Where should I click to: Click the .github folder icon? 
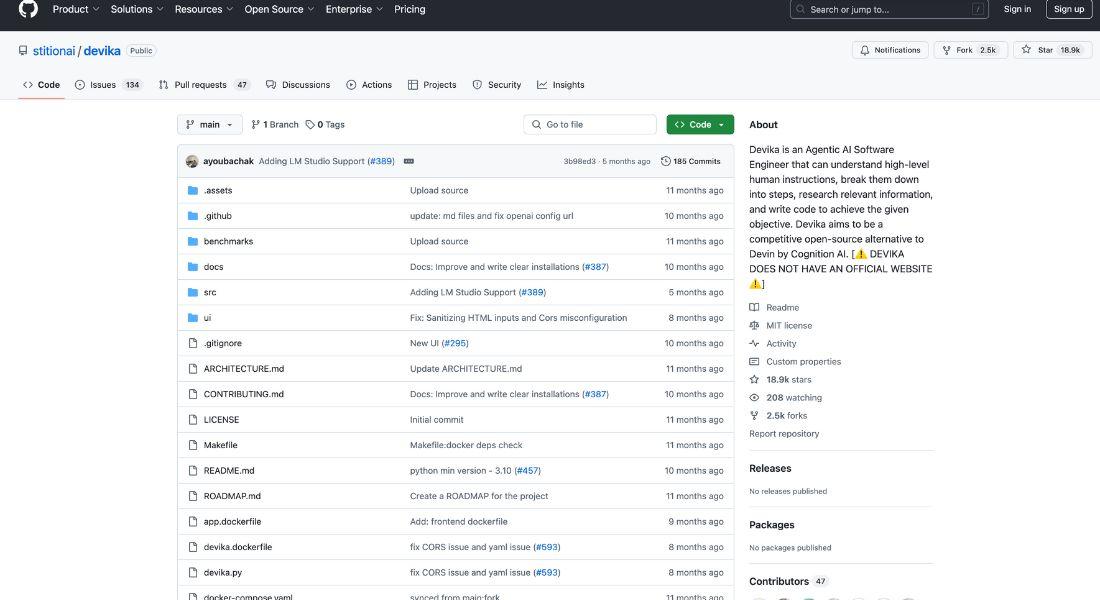click(x=193, y=215)
